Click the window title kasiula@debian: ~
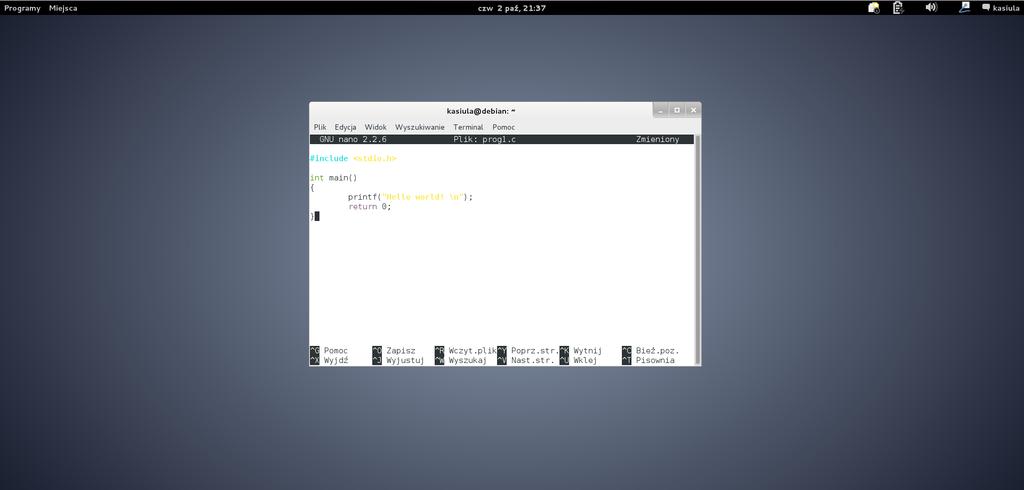Image resolution: width=1024 pixels, height=490 pixels. (481, 110)
